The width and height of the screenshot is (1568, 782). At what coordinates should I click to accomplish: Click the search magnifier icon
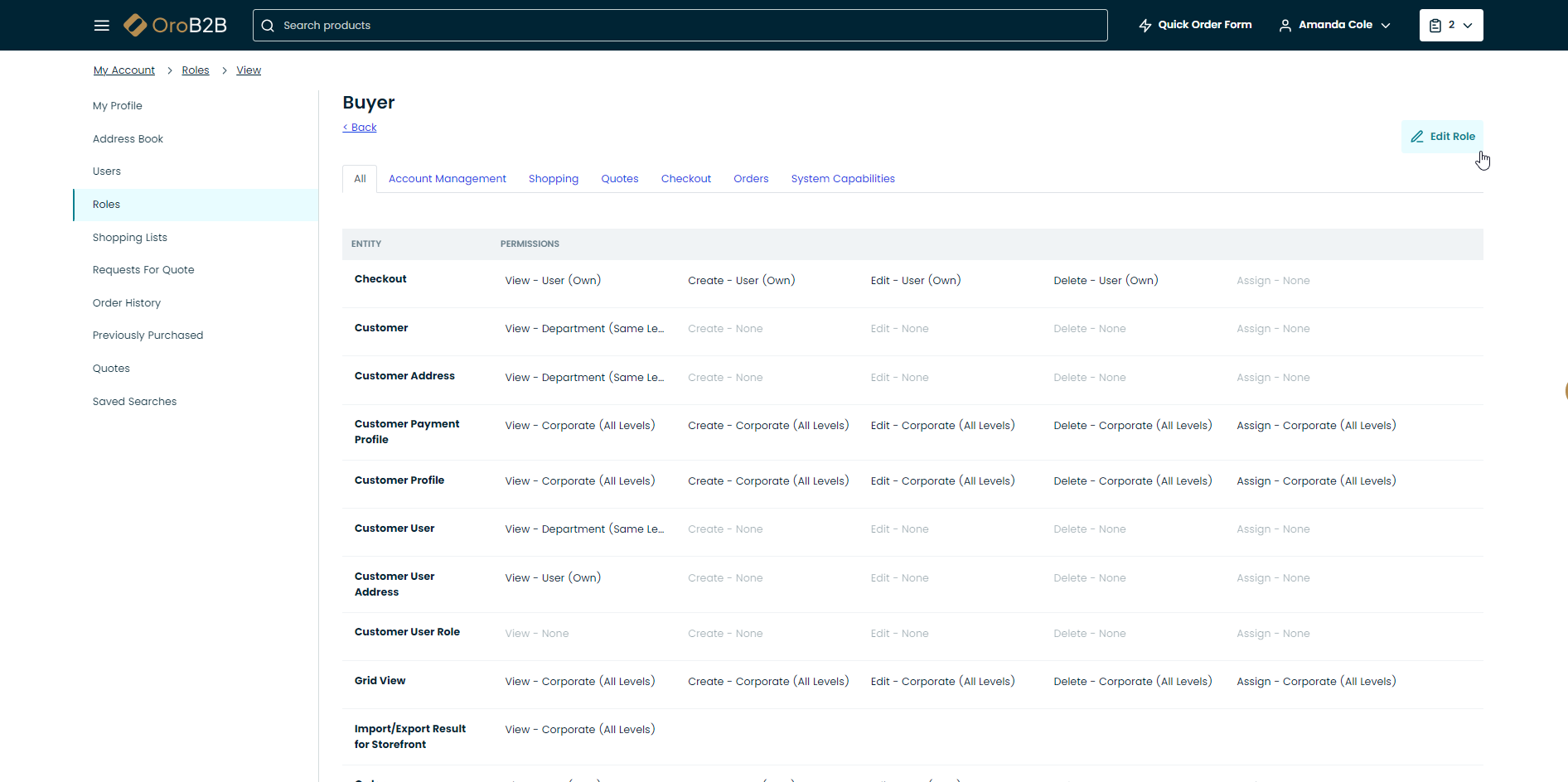click(x=268, y=26)
